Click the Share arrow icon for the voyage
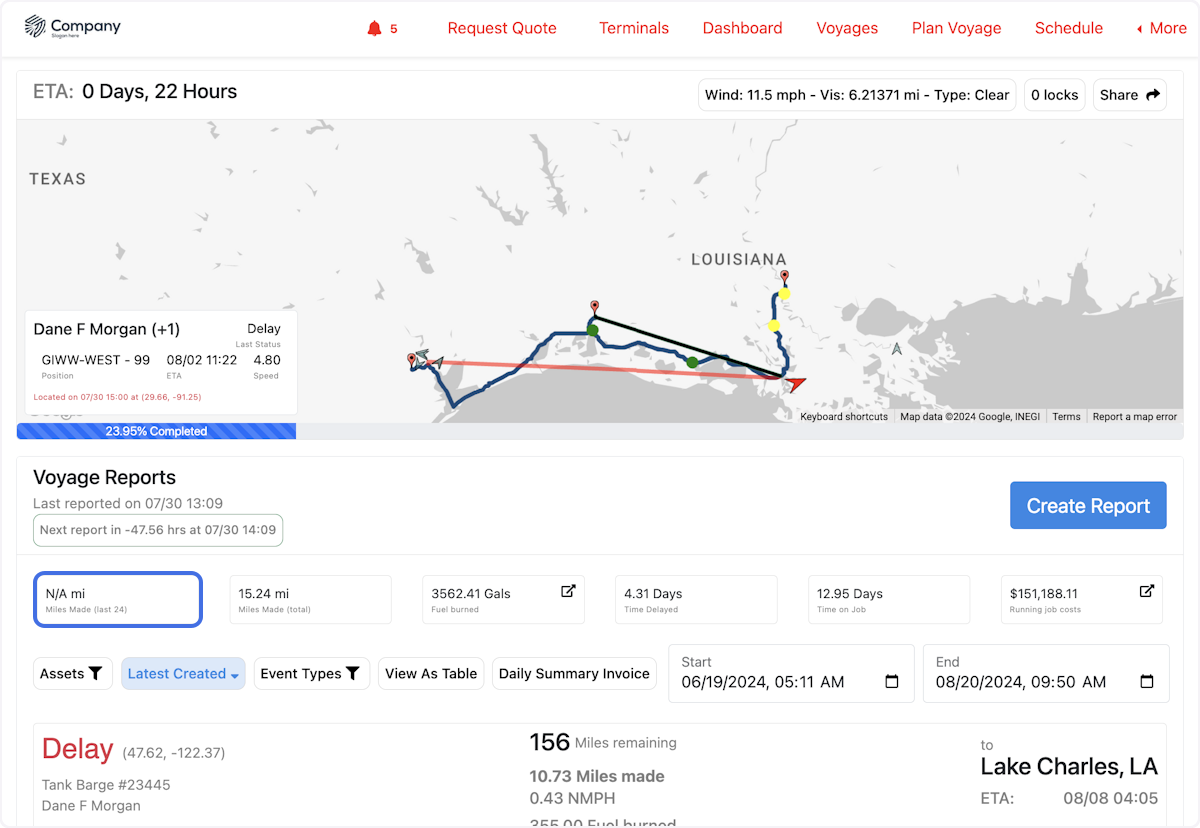 tap(1152, 94)
